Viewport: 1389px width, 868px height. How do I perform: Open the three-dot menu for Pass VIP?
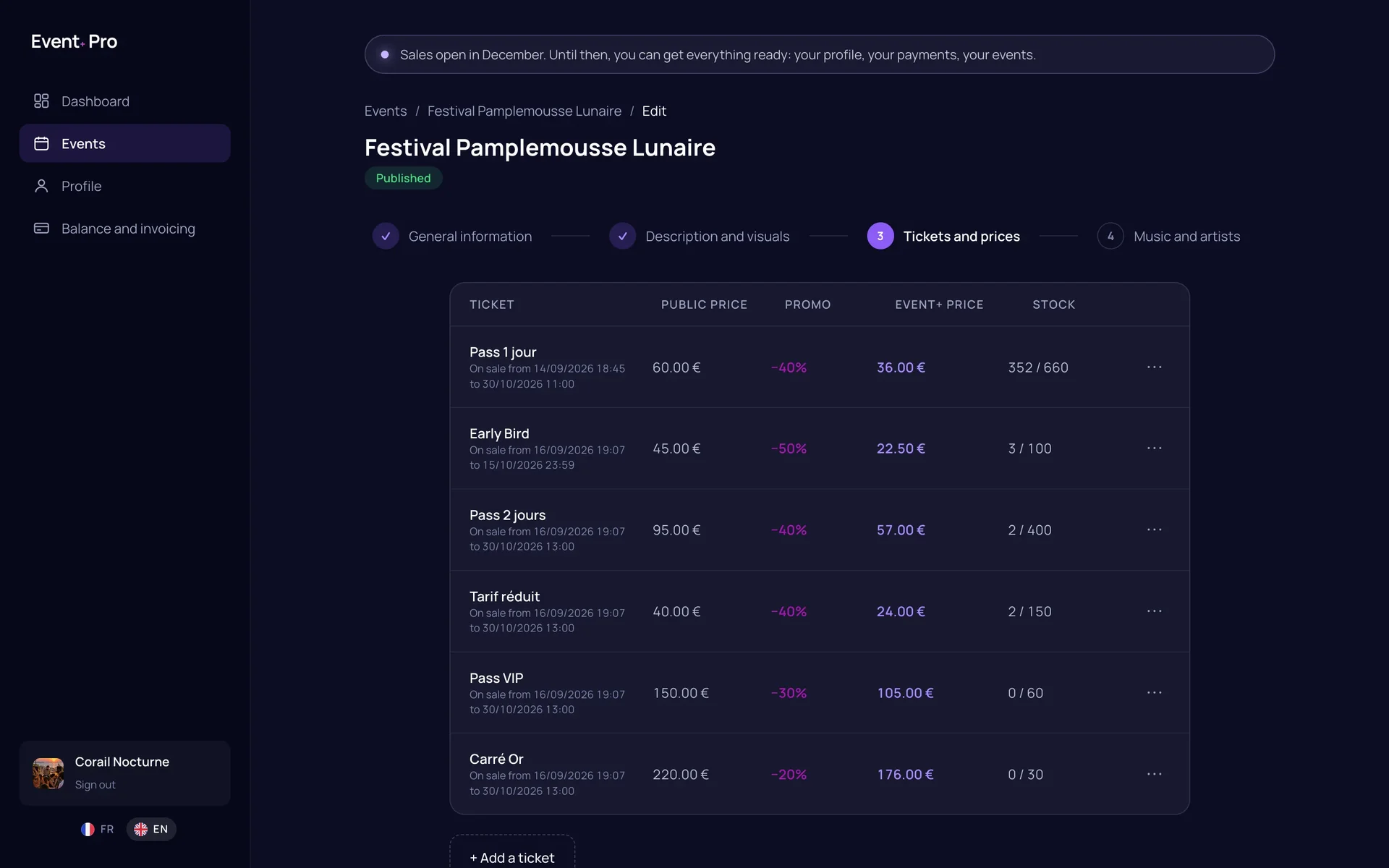coord(1154,693)
